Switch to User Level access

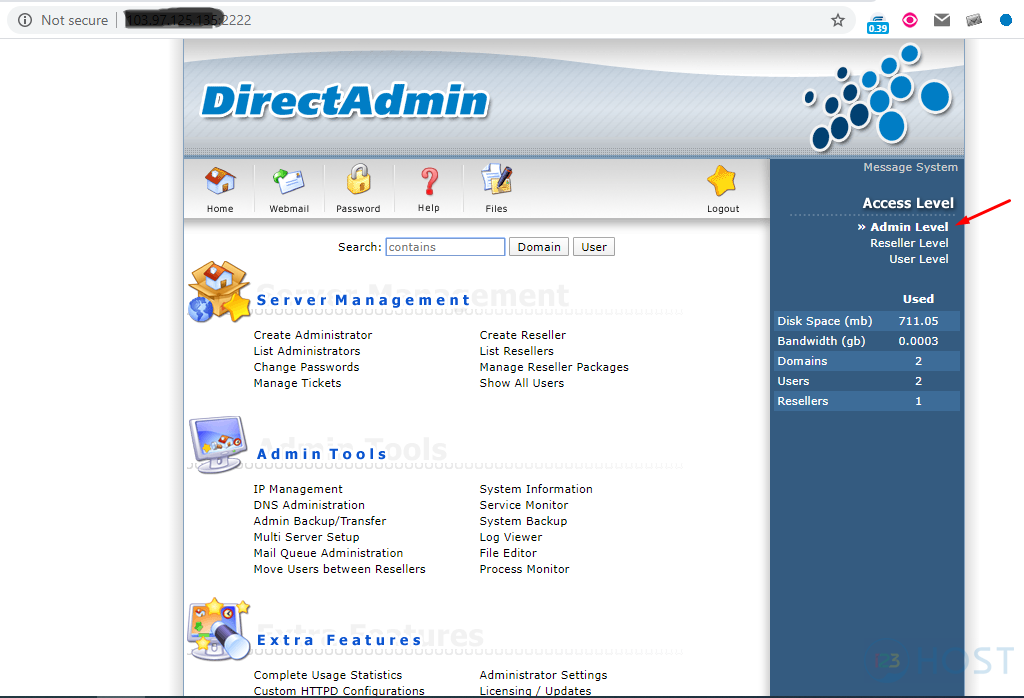919,259
